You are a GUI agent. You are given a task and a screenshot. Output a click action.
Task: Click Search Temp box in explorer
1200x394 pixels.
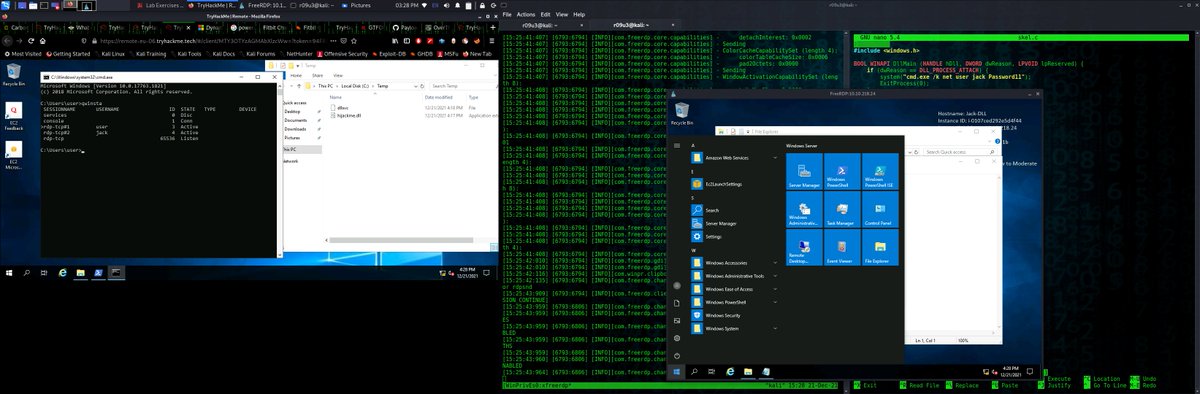[464, 86]
